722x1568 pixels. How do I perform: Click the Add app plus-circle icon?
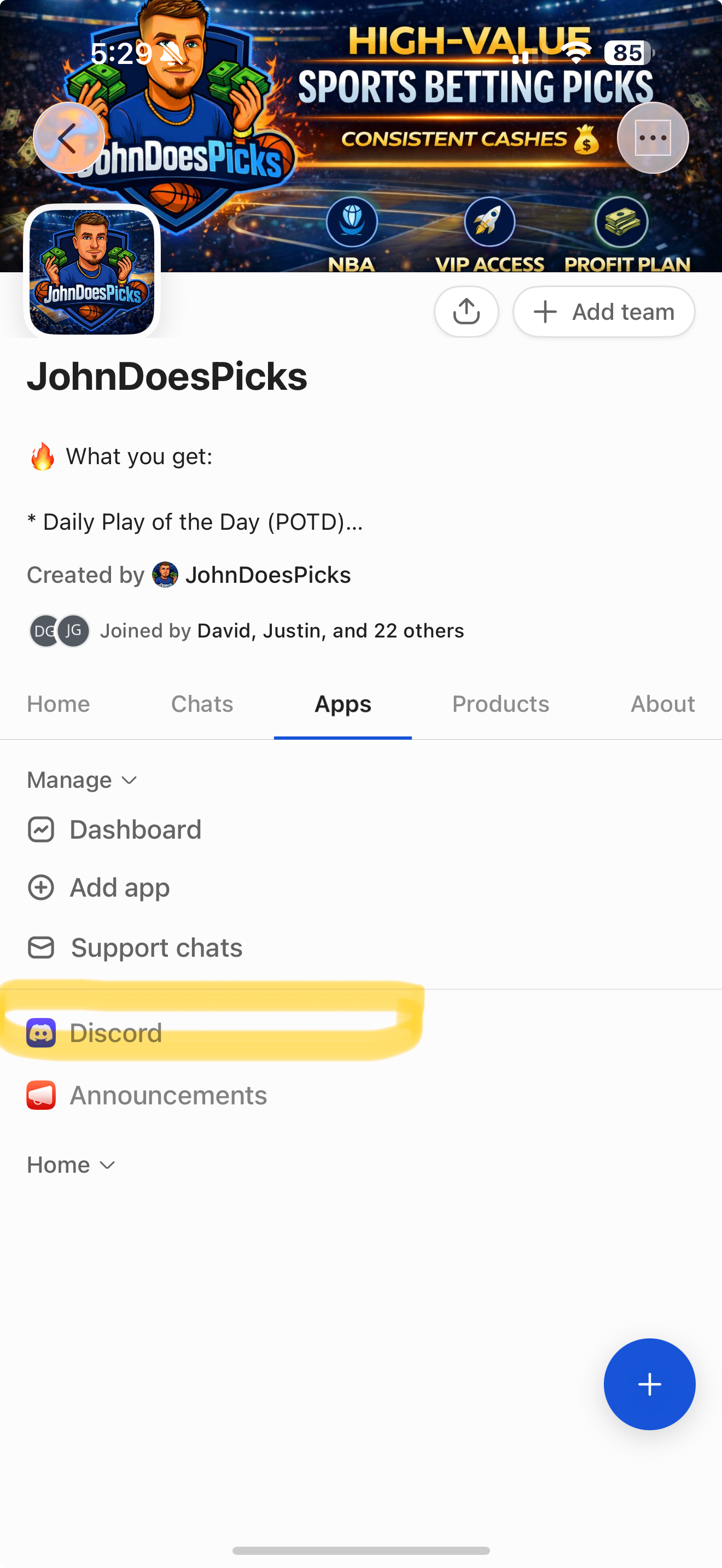41,887
